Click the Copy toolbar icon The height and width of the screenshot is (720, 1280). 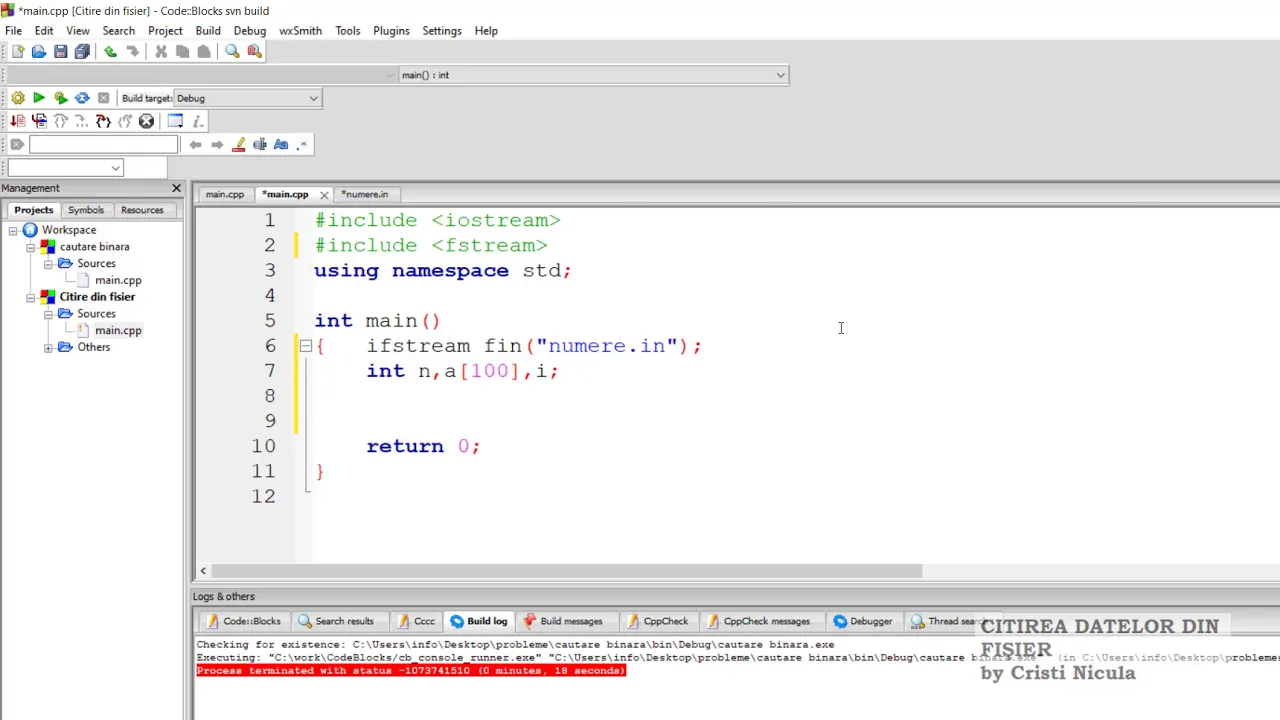(x=182, y=52)
